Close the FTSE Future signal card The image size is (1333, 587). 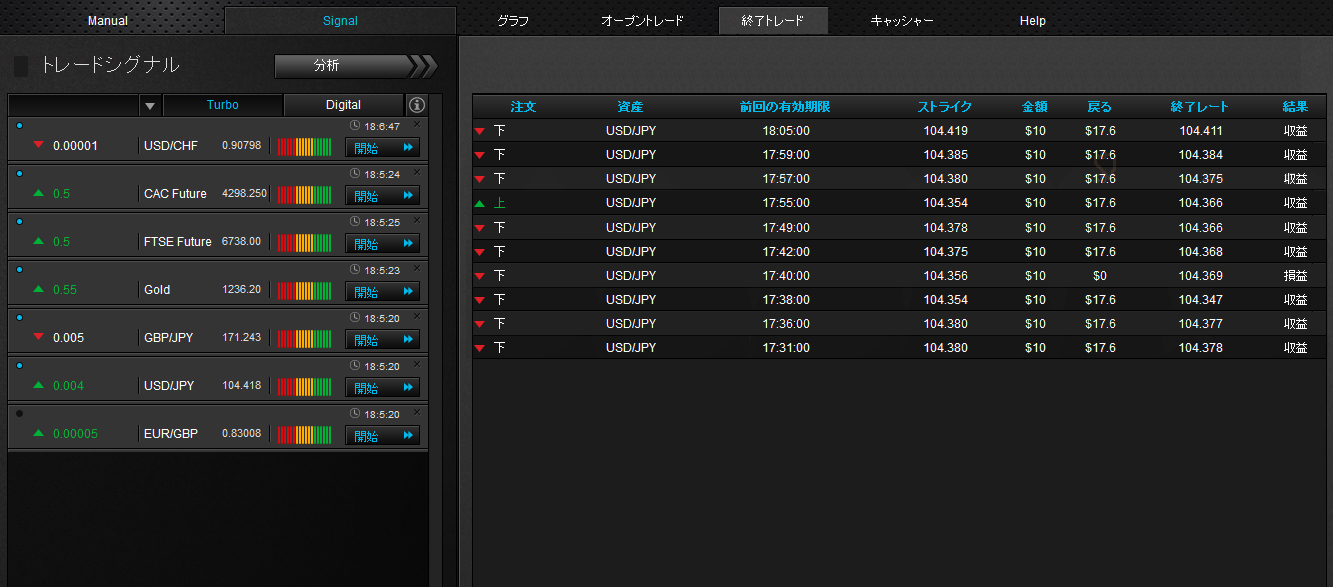click(x=417, y=221)
